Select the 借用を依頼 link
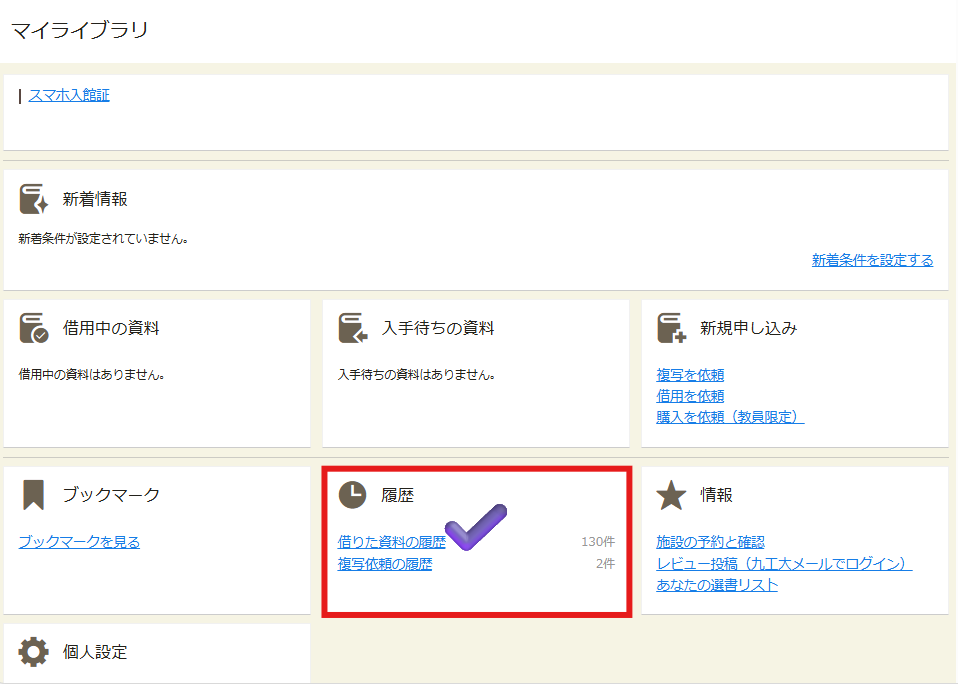This screenshot has width=958, height=684. coord(690,396)
